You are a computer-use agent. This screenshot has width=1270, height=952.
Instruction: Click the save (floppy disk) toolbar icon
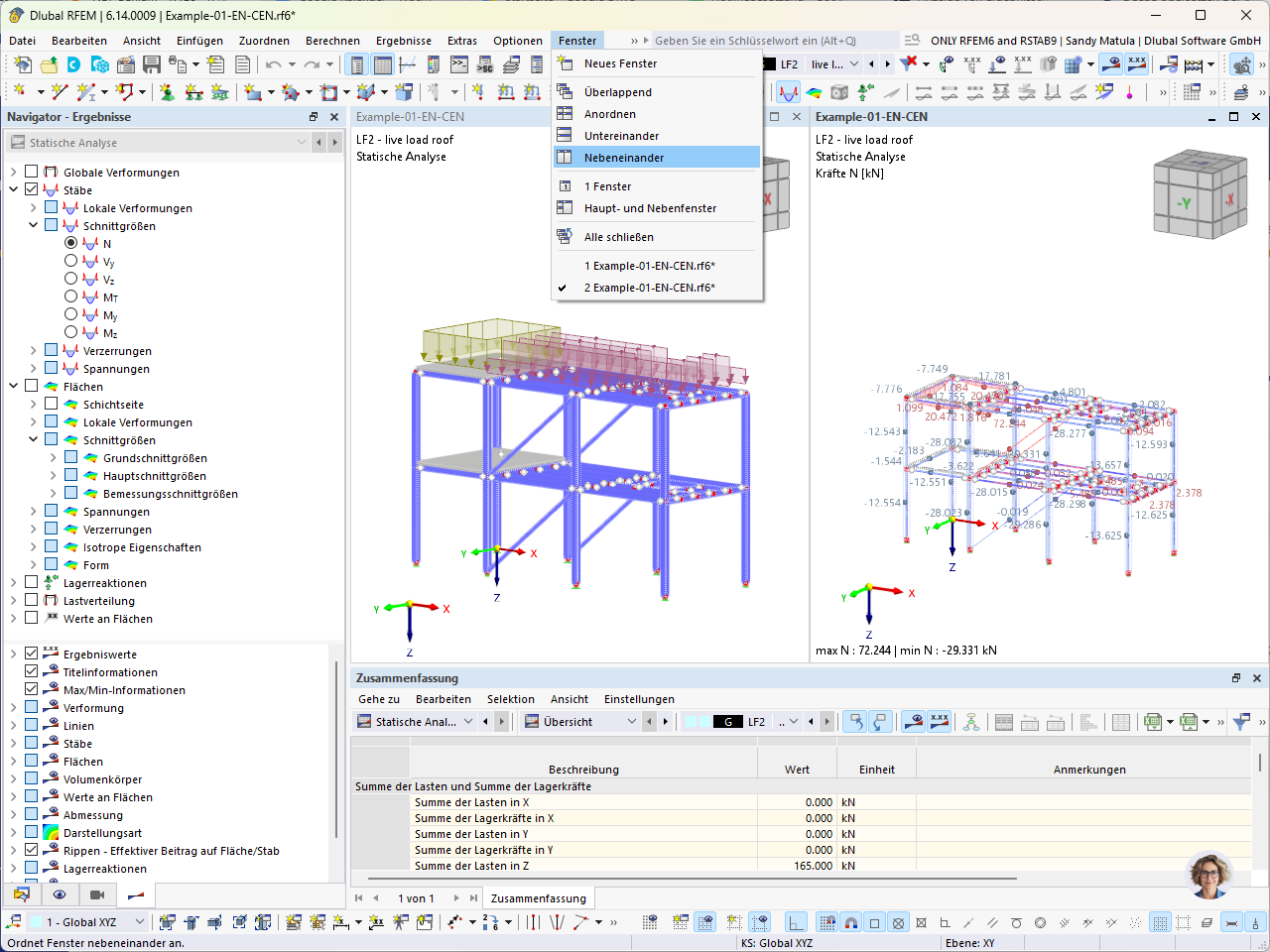[x=152, y=64]
